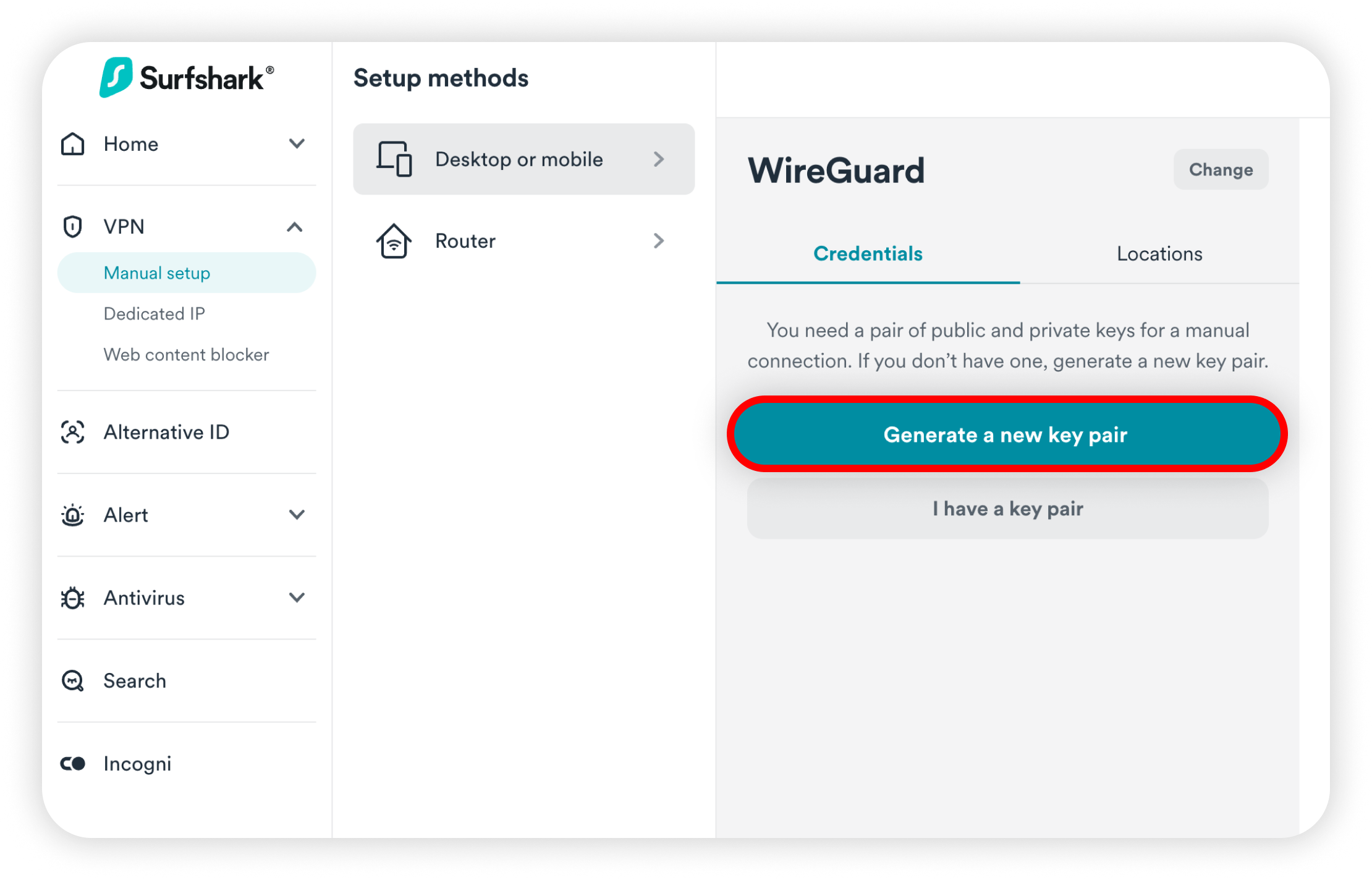1372x880 pixels.
Task: Click the Incogni icon in sidebar
Action: pos(73,763)
